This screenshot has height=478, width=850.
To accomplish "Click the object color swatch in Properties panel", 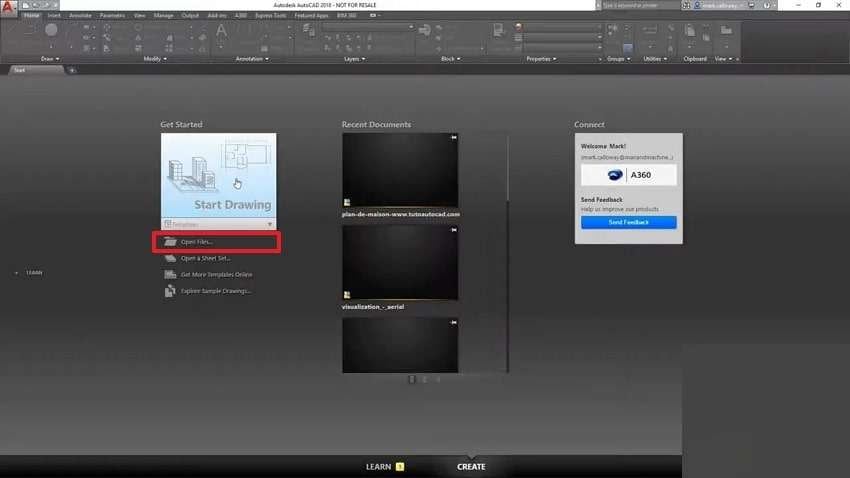I will click(x=519, y=27).
